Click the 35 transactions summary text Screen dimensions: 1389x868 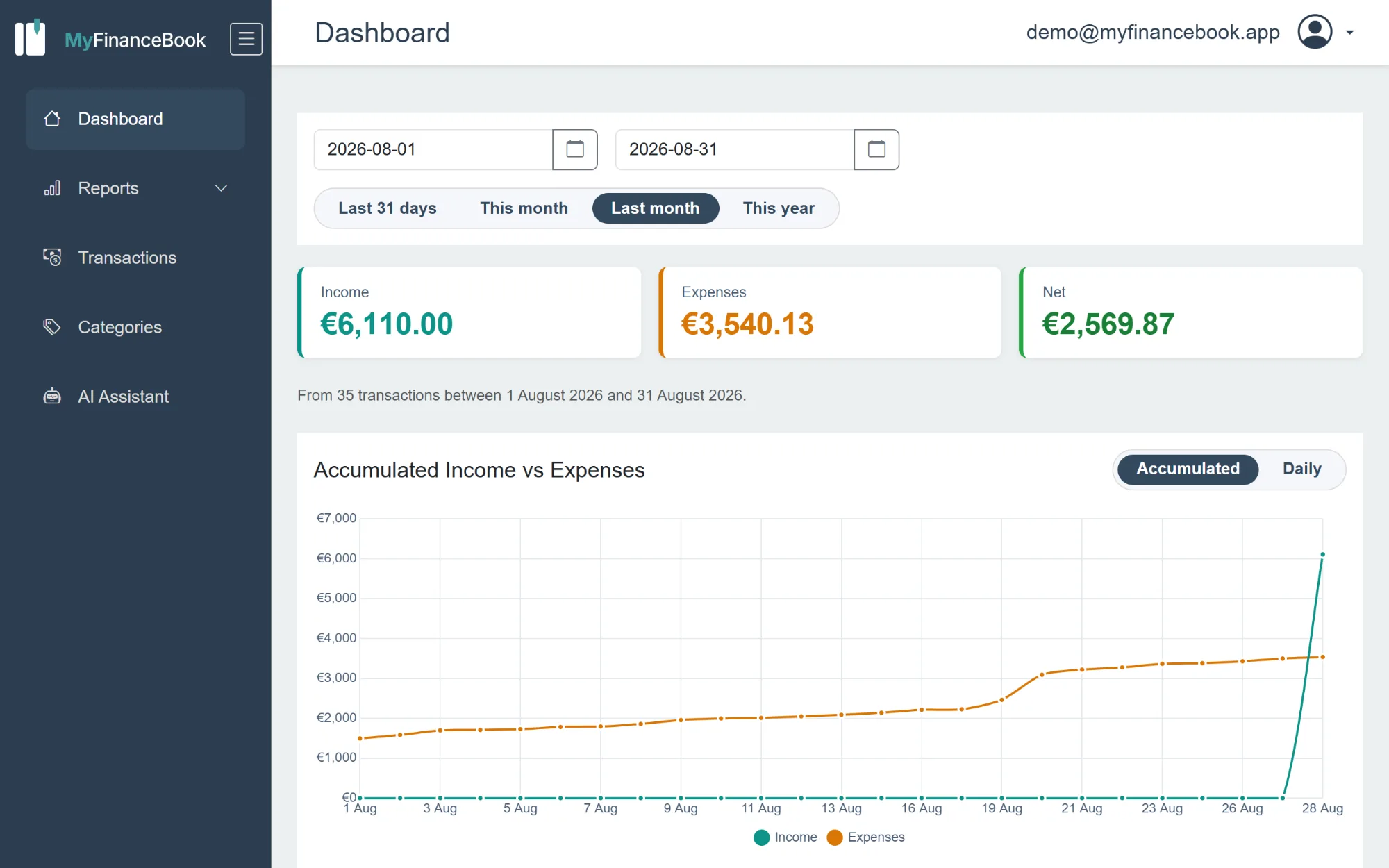pyautogui.click(x=522, y=395)
